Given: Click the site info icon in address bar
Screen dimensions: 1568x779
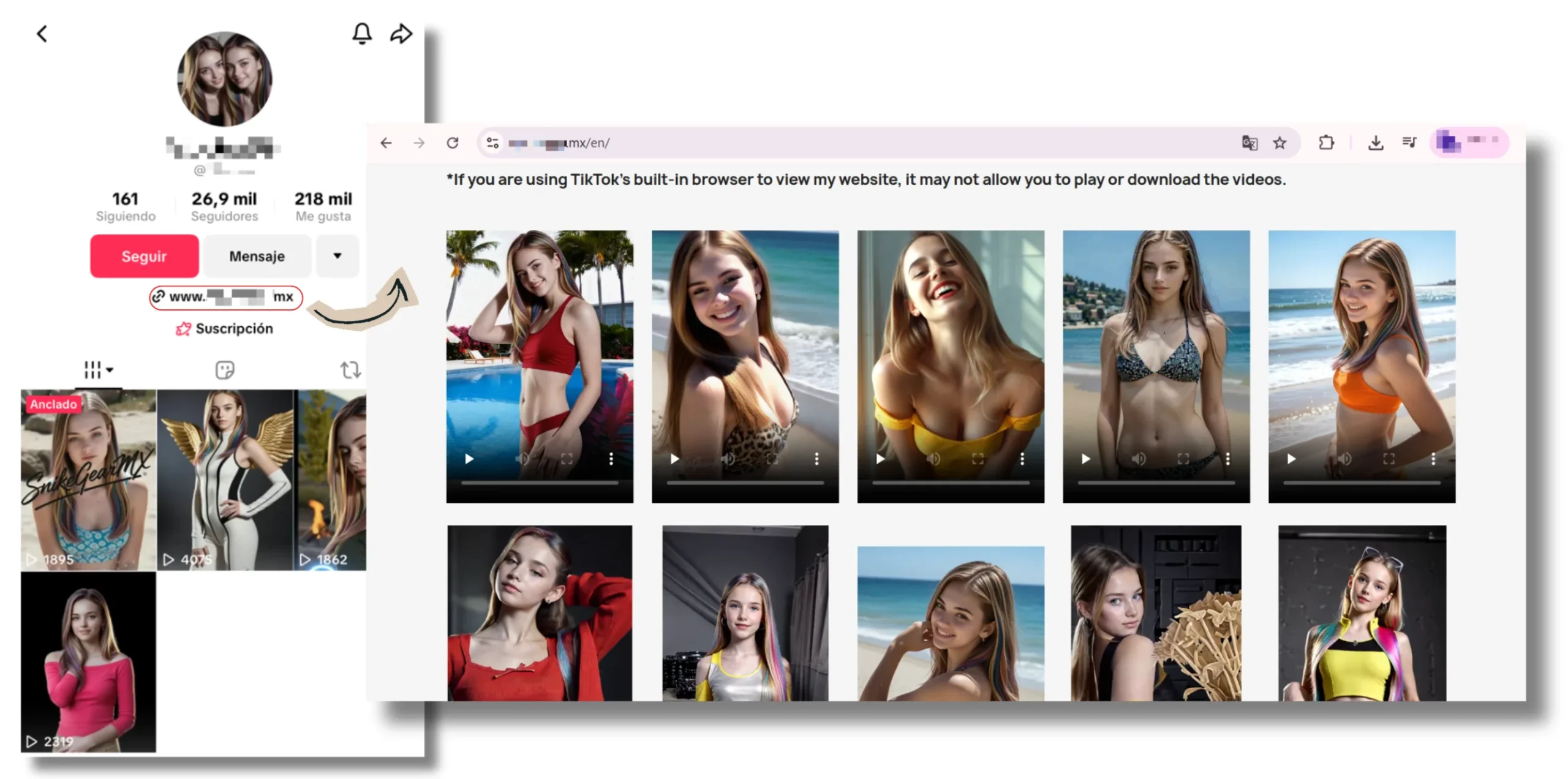Looking at the screenshot, I should [x=492, y=143].
